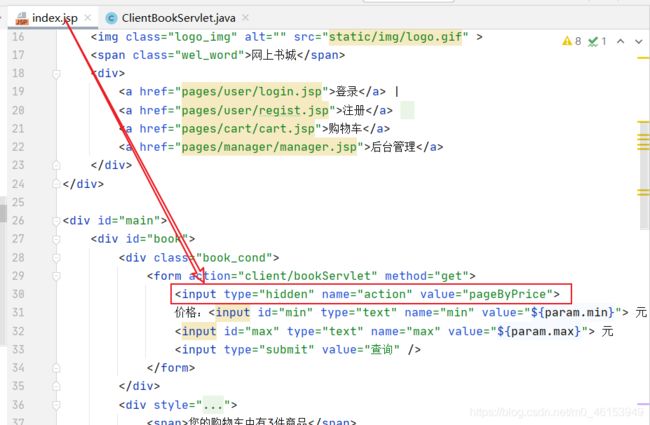Close the ClientBookServlet.java tab
The image size is (650, 425).
point(245,18)
